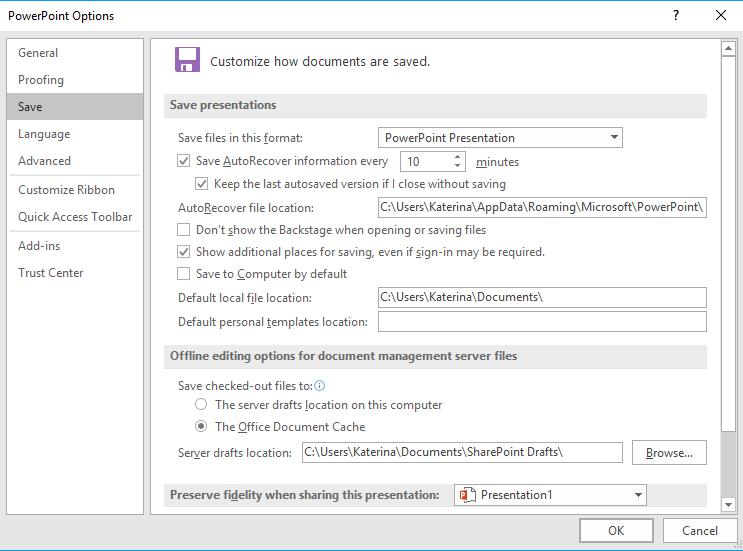Click Browse for server drafts location

[669, 453]
